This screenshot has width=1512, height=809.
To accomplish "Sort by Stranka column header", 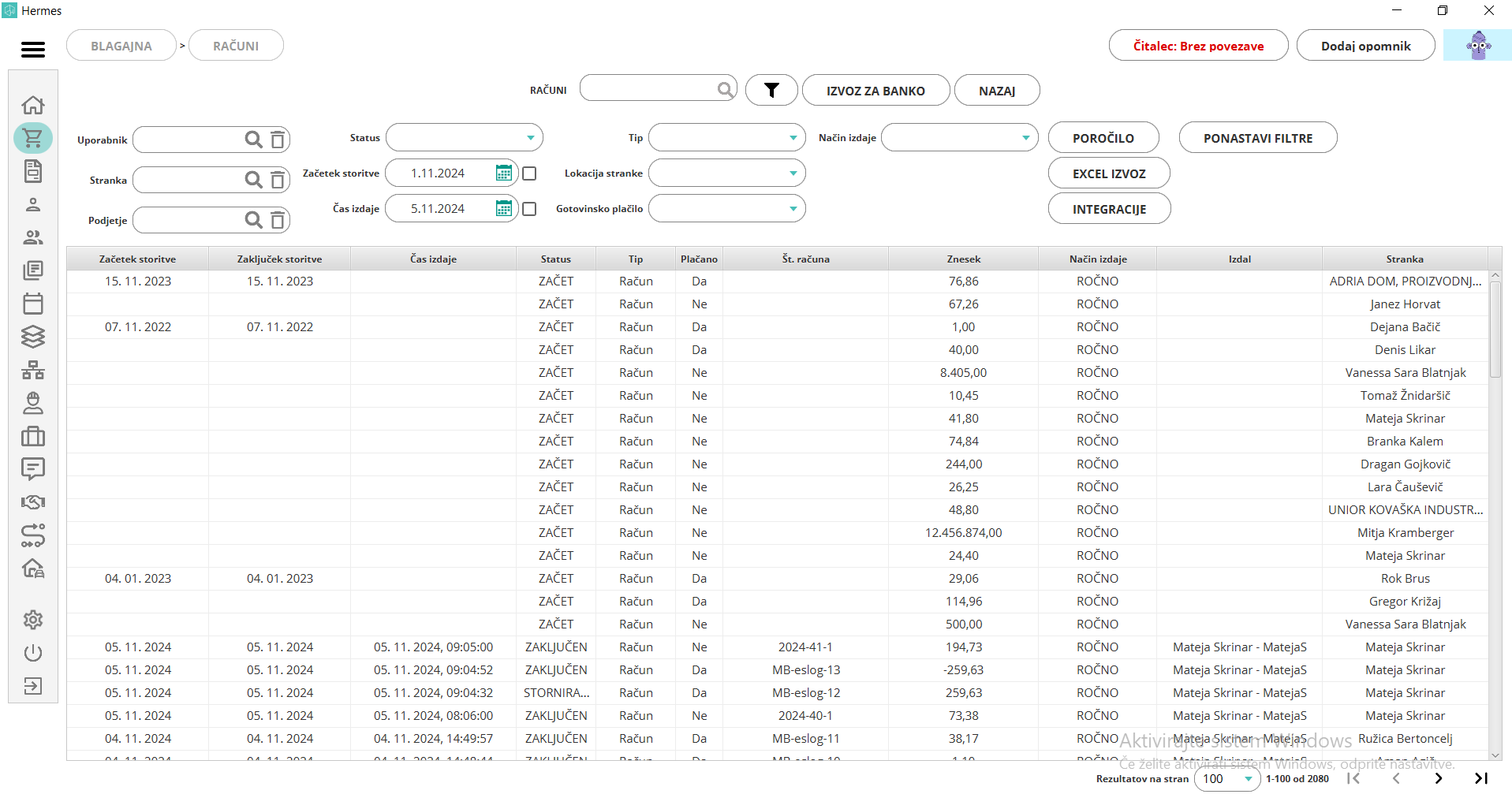I will [x=1405, y=259].
